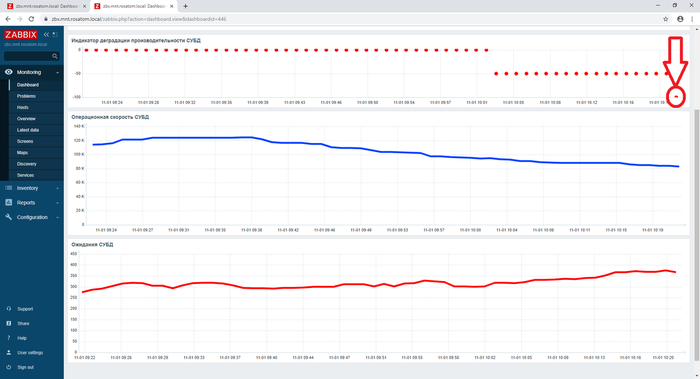Screen dimensions: 700x379
Task: Open User settings link
Action: pos(30,353)
